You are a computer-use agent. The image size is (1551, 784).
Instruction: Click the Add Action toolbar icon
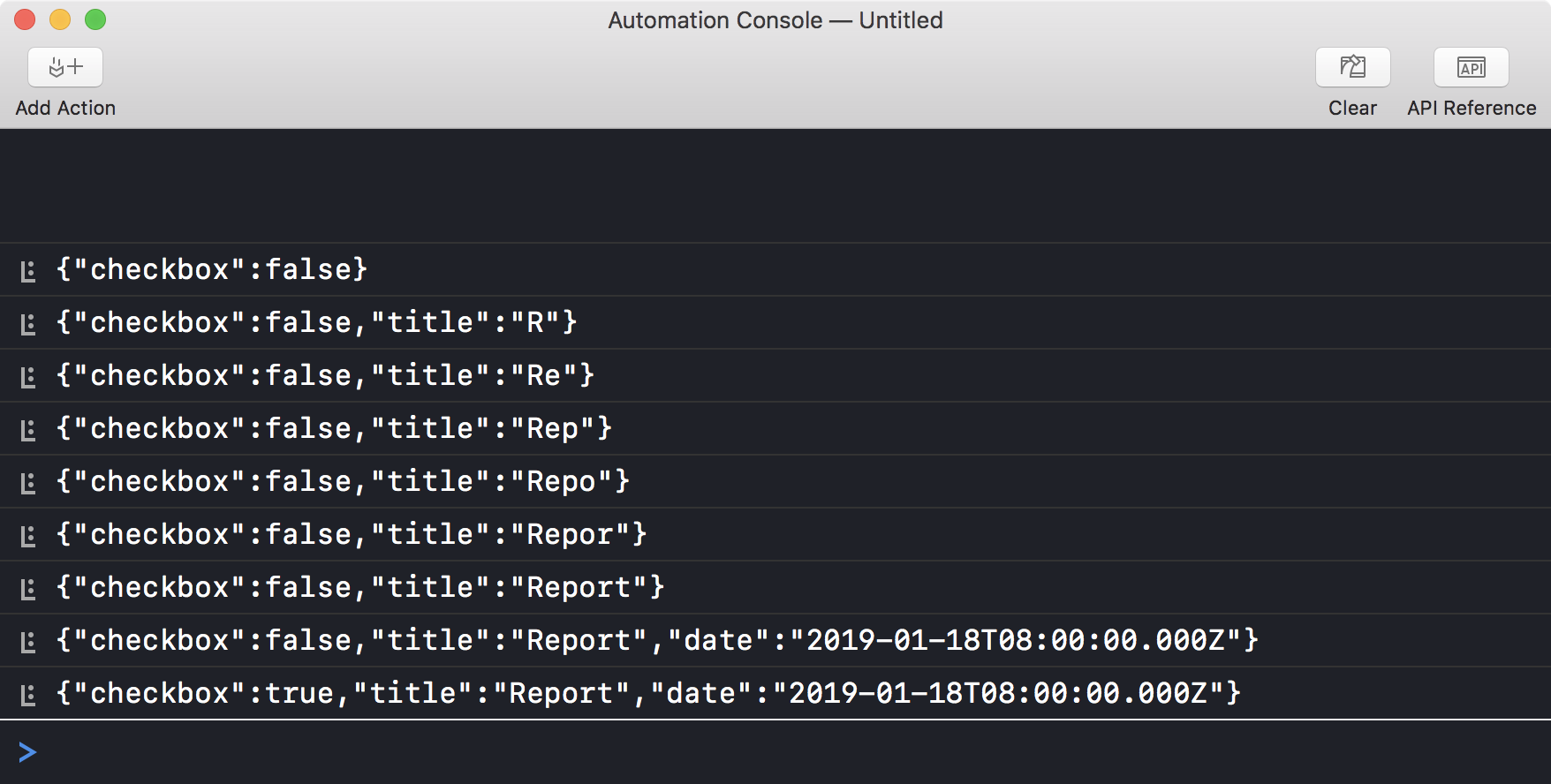tap(65, 67)
